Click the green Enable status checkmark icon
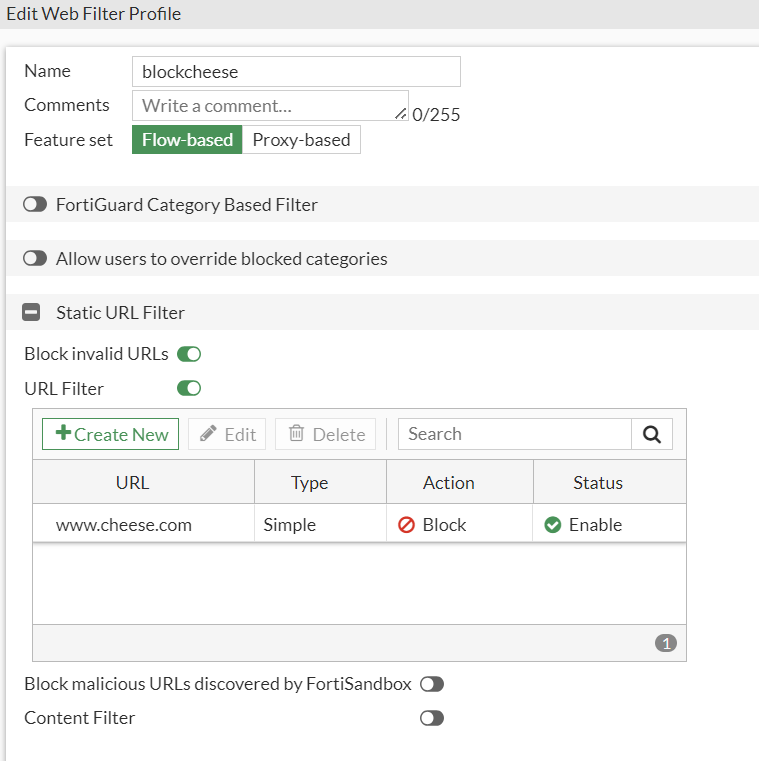759x761 pixels. coord(553,525)
